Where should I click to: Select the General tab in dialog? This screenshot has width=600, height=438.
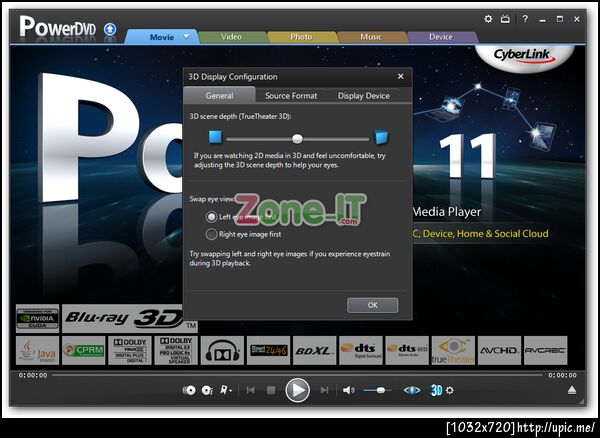219,96
